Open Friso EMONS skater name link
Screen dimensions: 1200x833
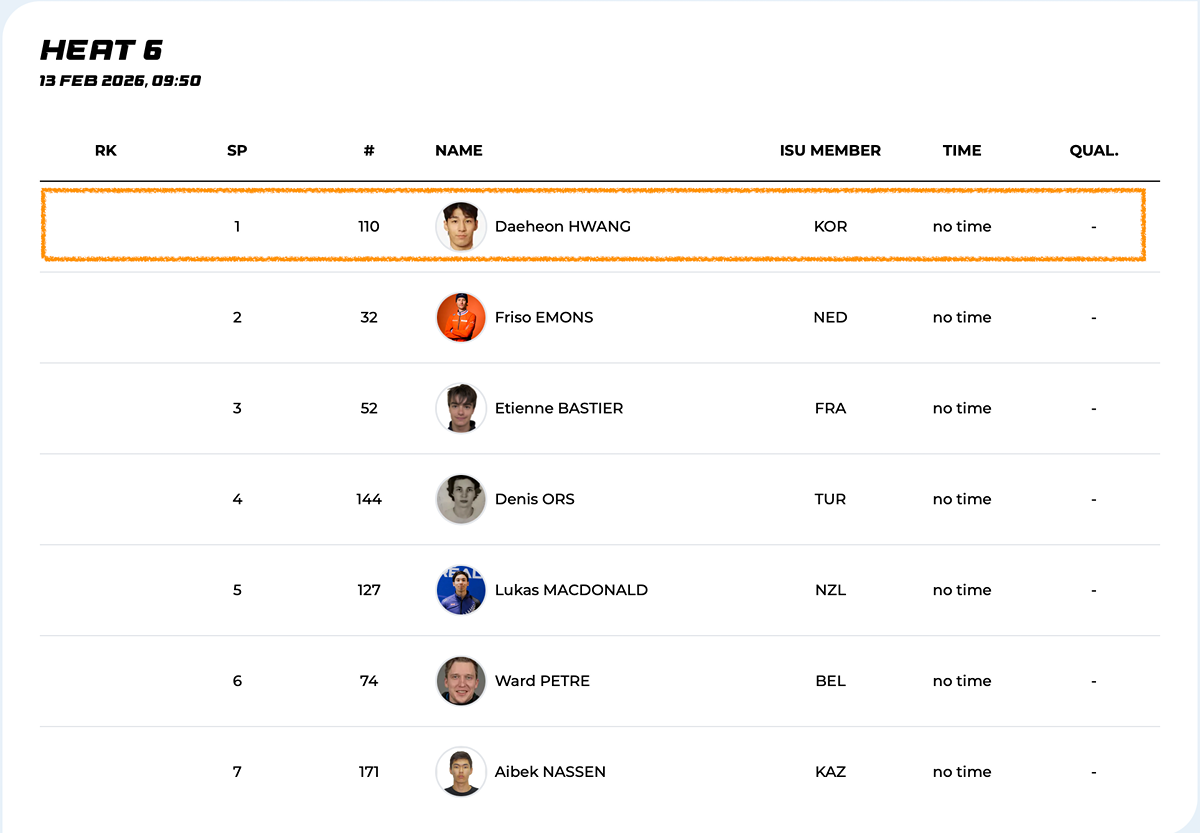click(x=543, y=318)
